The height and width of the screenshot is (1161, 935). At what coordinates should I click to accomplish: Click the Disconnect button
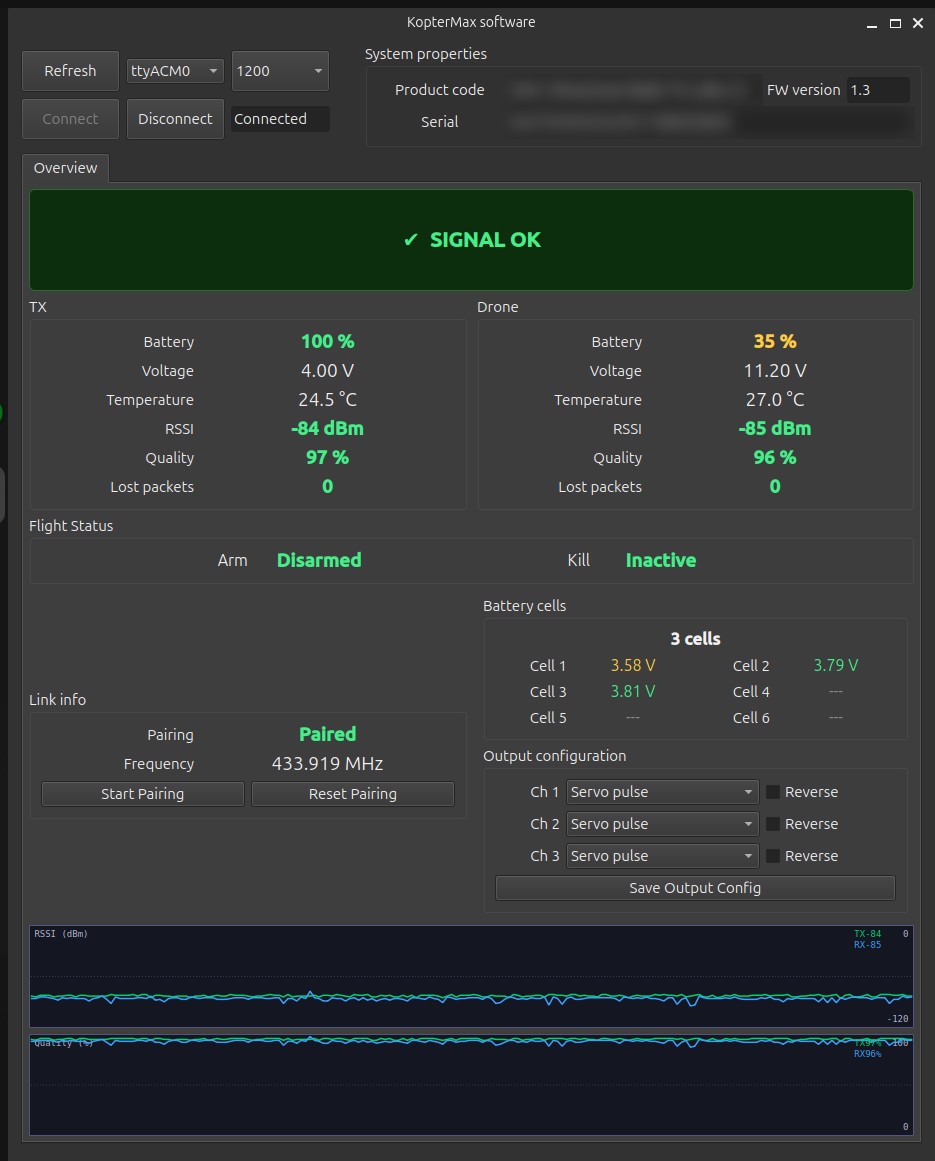(x=175, y=119)
